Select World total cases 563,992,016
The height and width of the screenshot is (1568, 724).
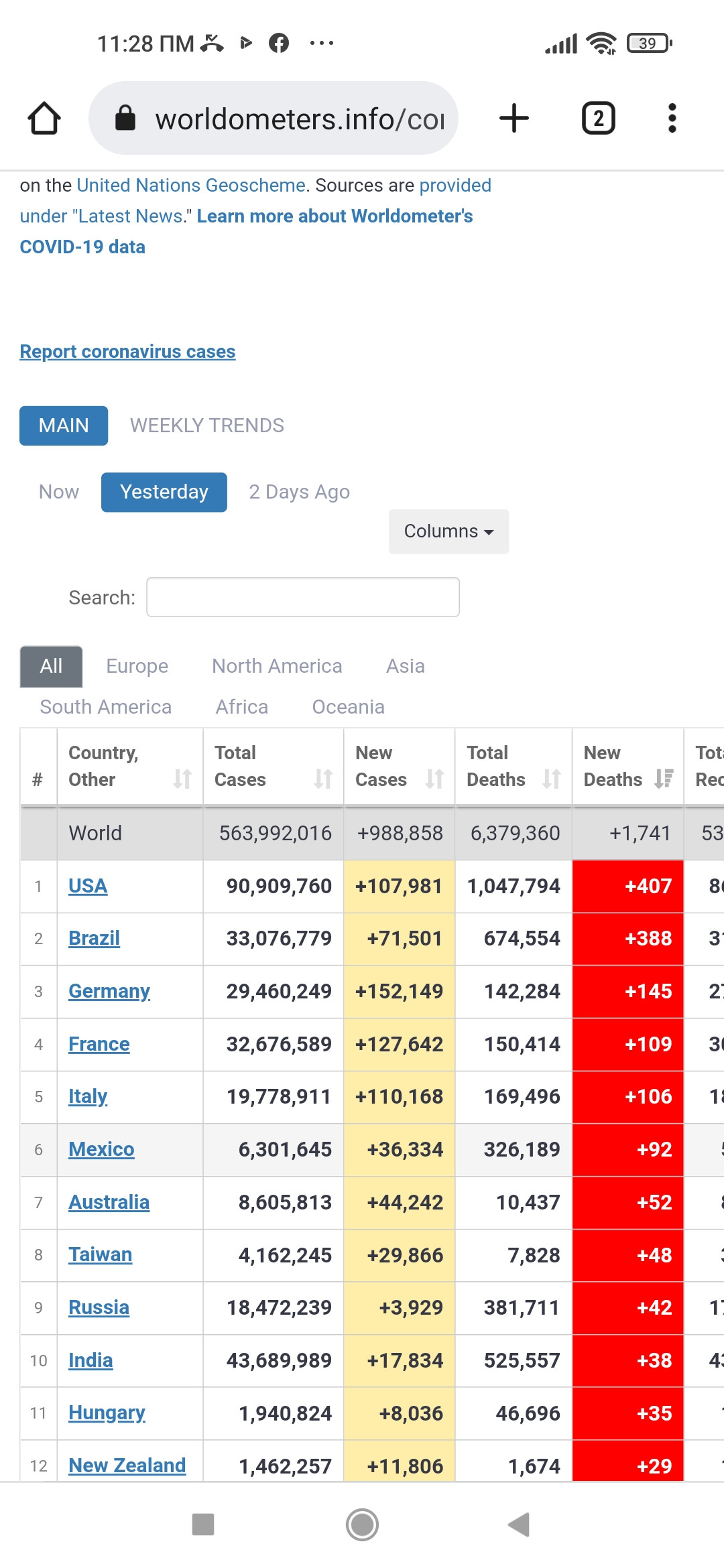click(274, 833)
